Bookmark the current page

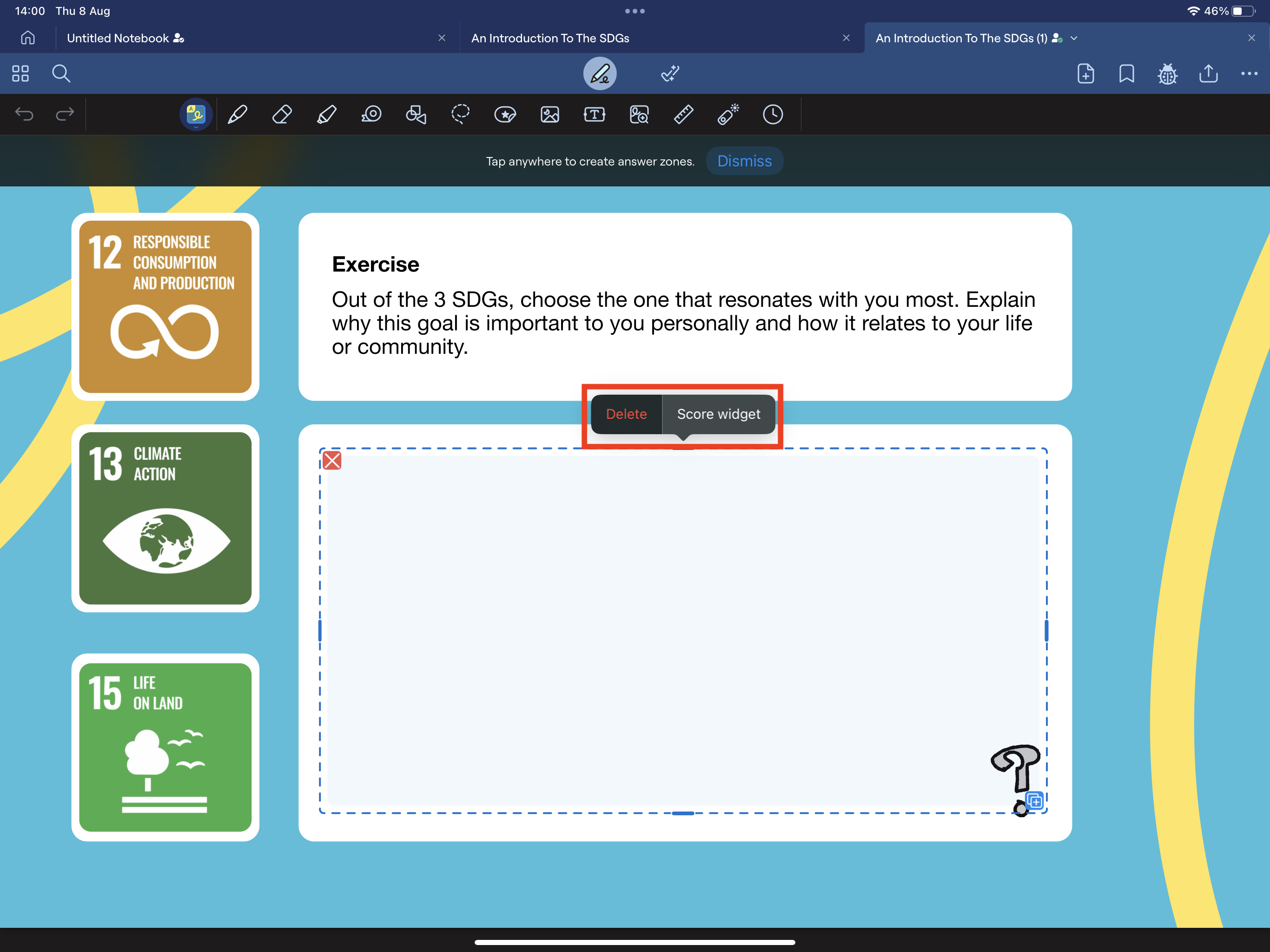pos(1126,73)
